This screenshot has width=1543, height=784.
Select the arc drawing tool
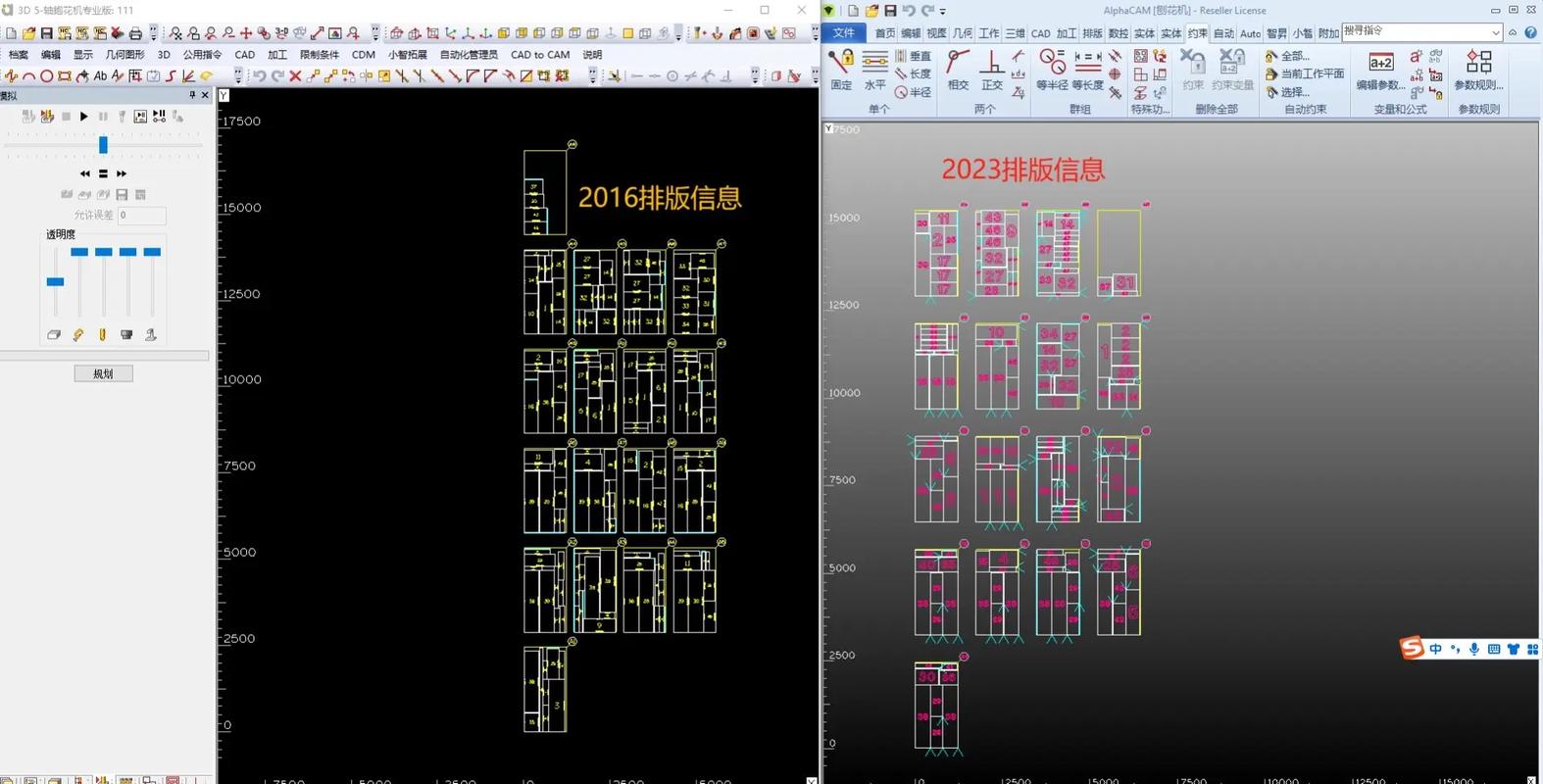(28, 75)
